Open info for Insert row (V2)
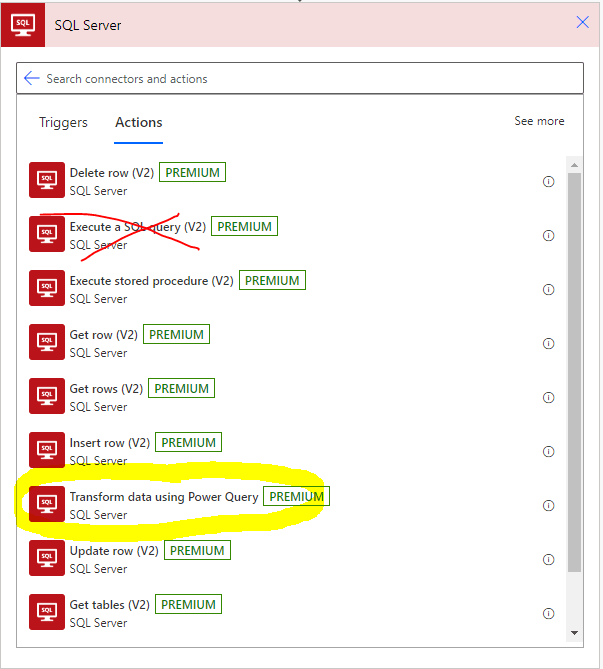Screen dimensions: 603x669 [x=548, y=451]
